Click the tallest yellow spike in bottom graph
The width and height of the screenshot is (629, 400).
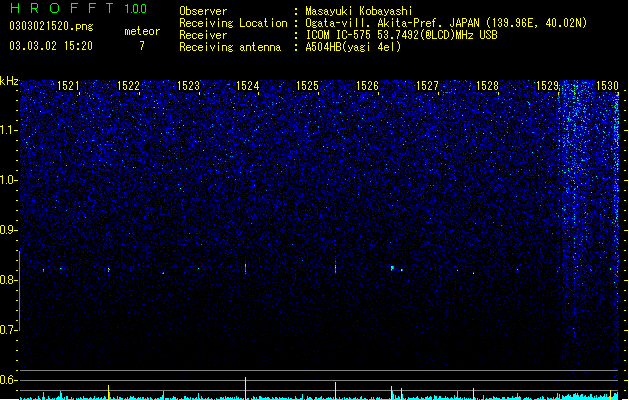(x=246, y=388)
